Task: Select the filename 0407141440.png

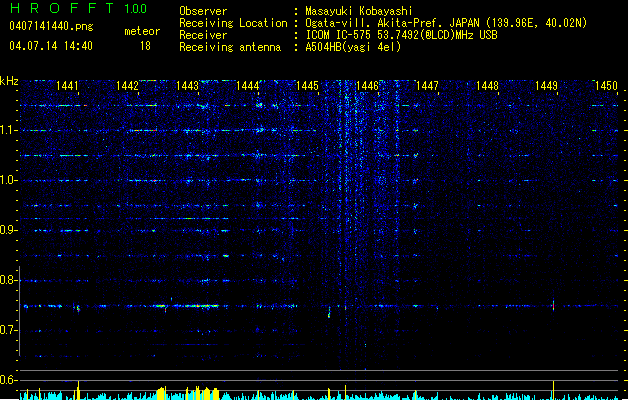Action: pyautogui.click(x=51, y=26)
